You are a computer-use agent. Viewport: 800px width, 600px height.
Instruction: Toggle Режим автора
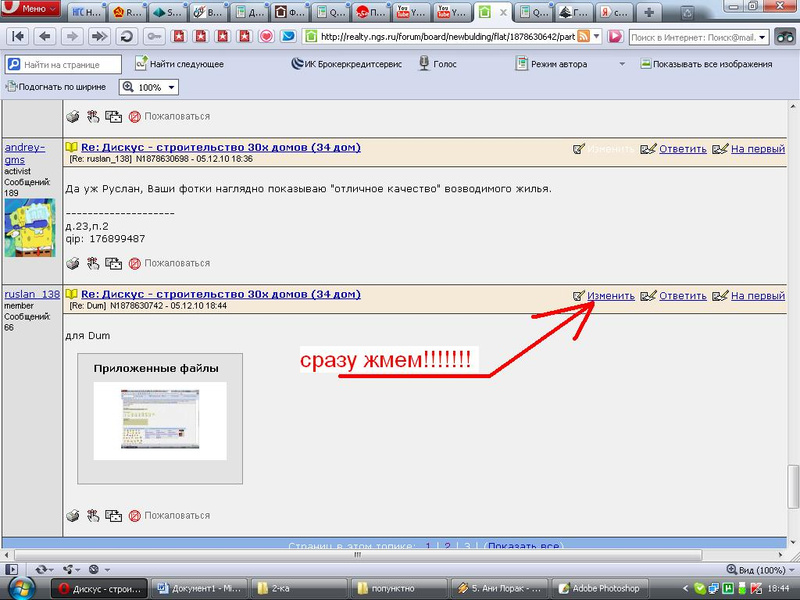pos(551,64)
